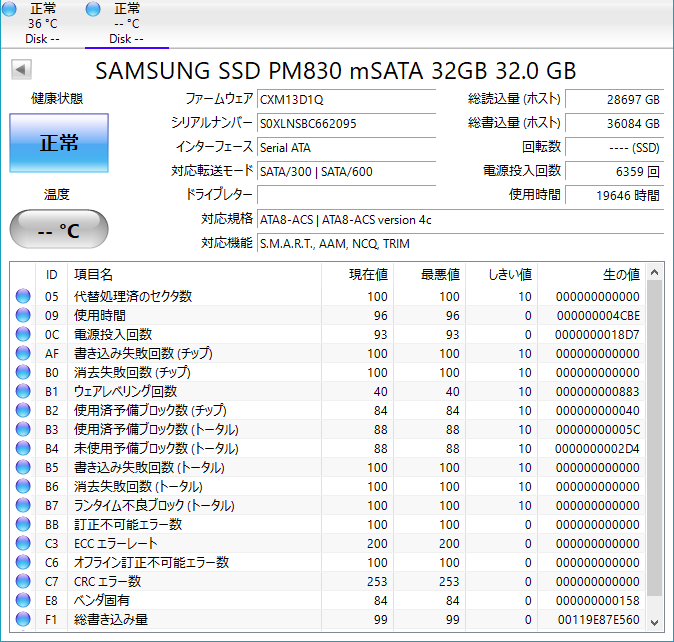The height and width of the screenshot is (642, 674).
Task: Click the firmware field CXM13D1Q
Action: pyautogui.click(x=346, y=100)
